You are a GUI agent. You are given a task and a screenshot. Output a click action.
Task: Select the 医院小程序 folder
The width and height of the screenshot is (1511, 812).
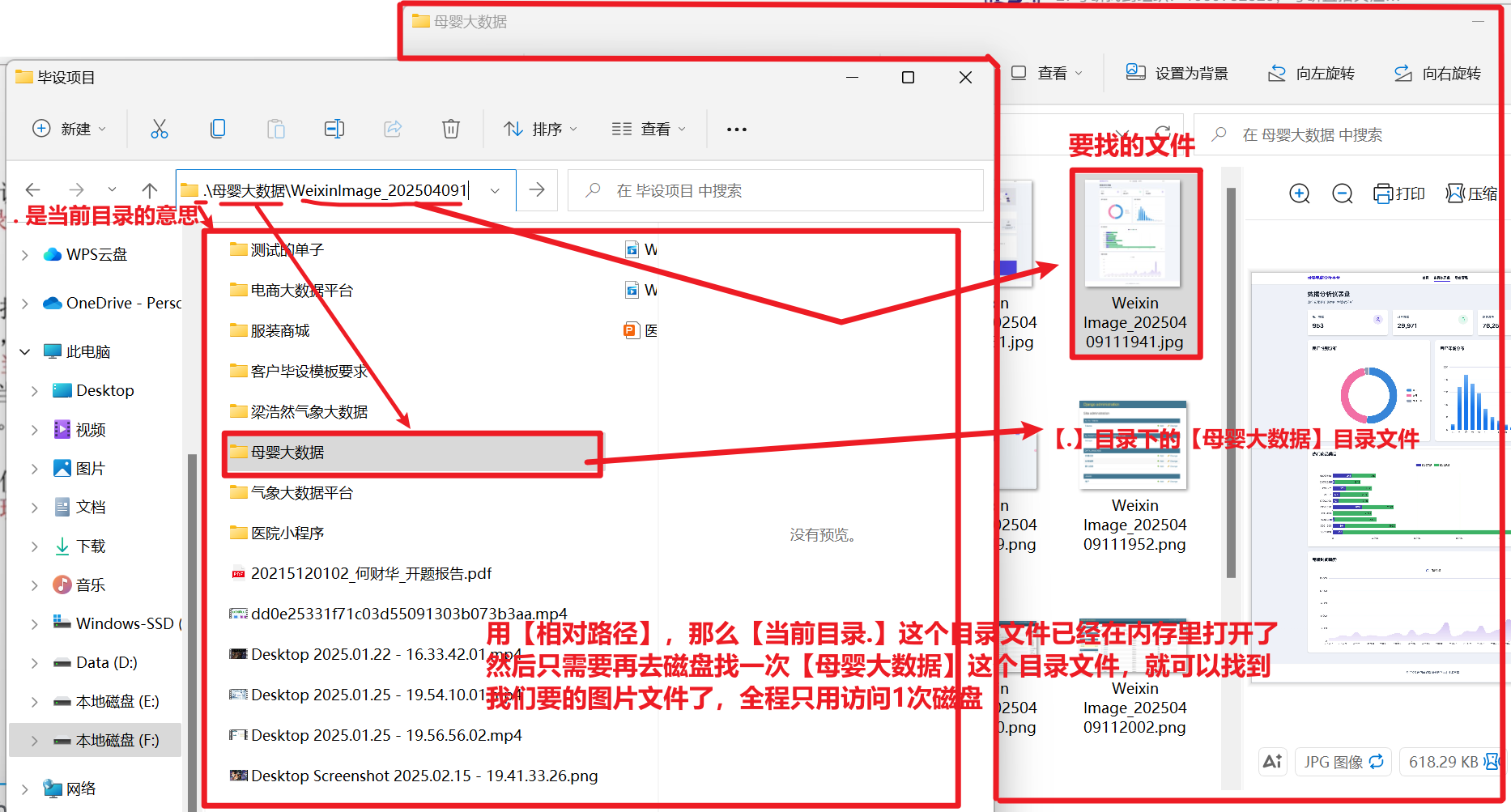pyautogui.click(x=277, y=534)
